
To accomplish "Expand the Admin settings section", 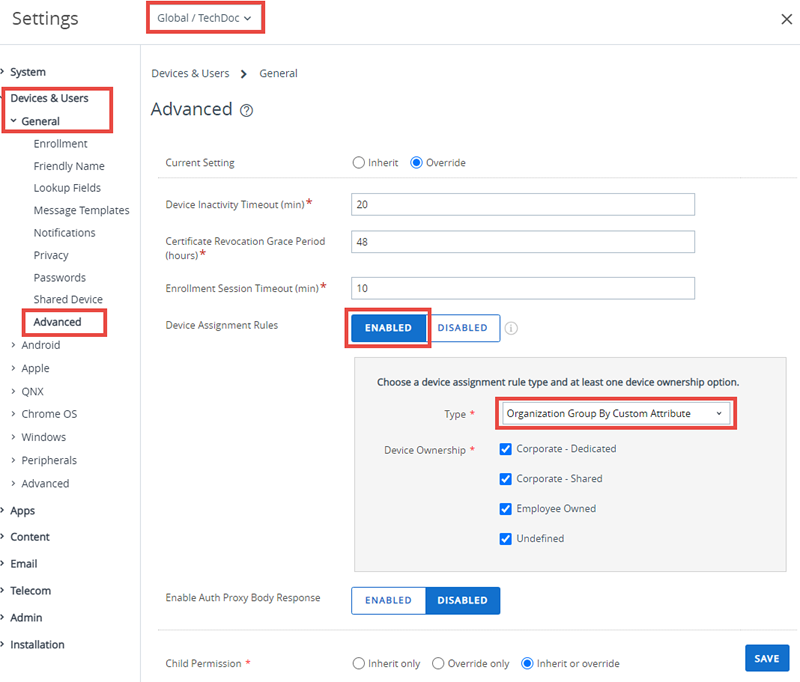I will coord(26,618).
